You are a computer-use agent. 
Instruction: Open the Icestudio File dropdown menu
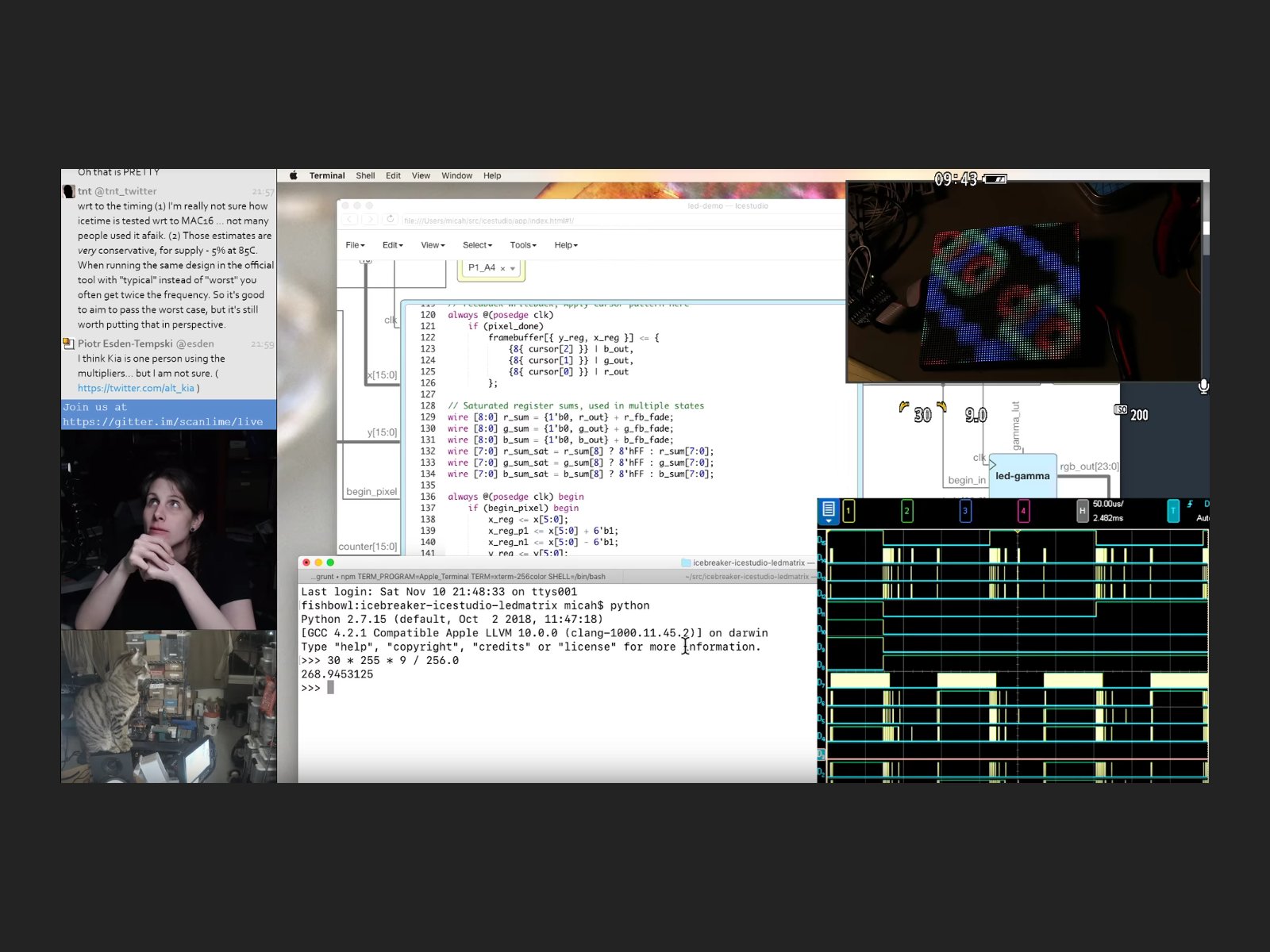point(355,245)
